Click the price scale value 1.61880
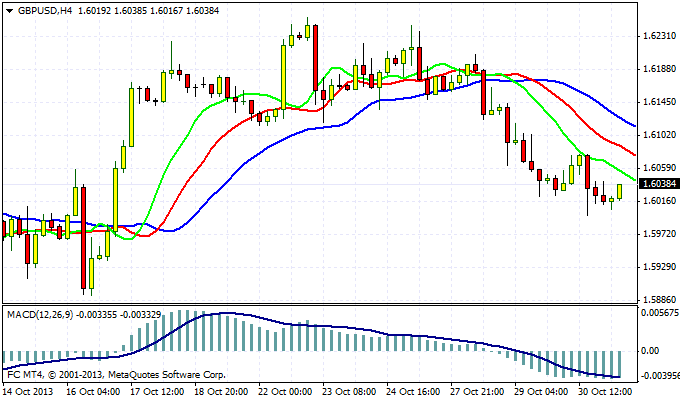 click(658, 69)
